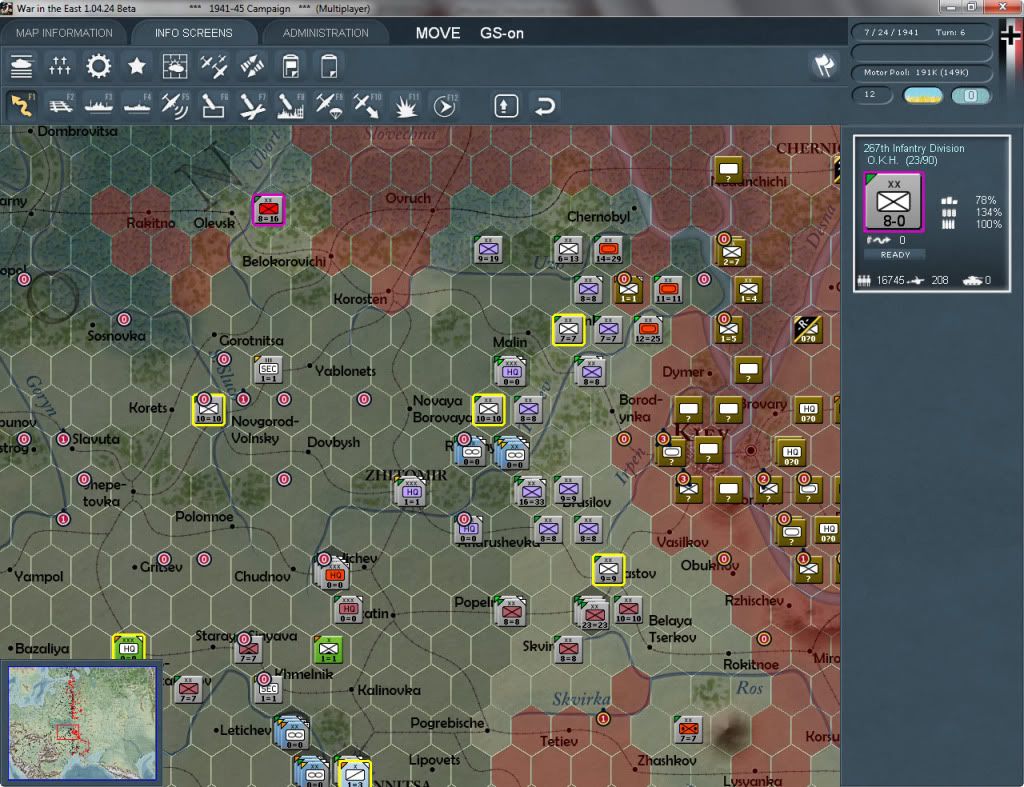Select the 11=11 panzer unit
Screen dimensions: 1024x787
(668, 289)
